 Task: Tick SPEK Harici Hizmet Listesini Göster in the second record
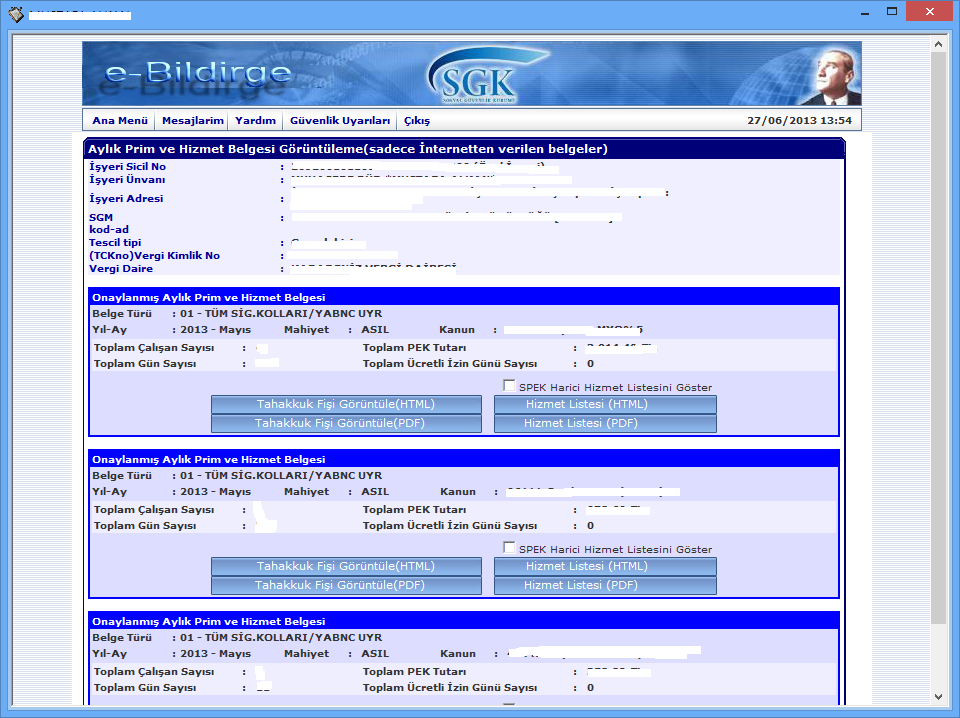pyautogui.click(x=509, y=548)
